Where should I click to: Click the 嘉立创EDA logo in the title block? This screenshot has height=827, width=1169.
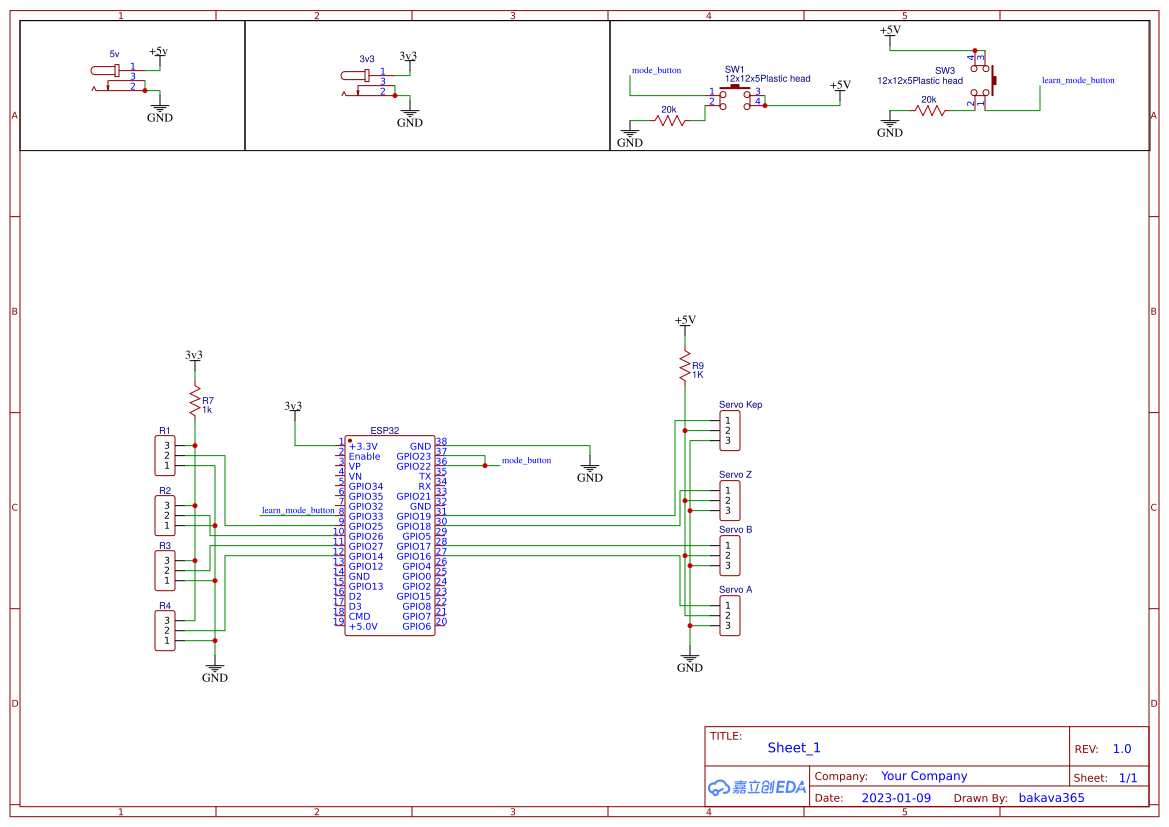point(755,787)
